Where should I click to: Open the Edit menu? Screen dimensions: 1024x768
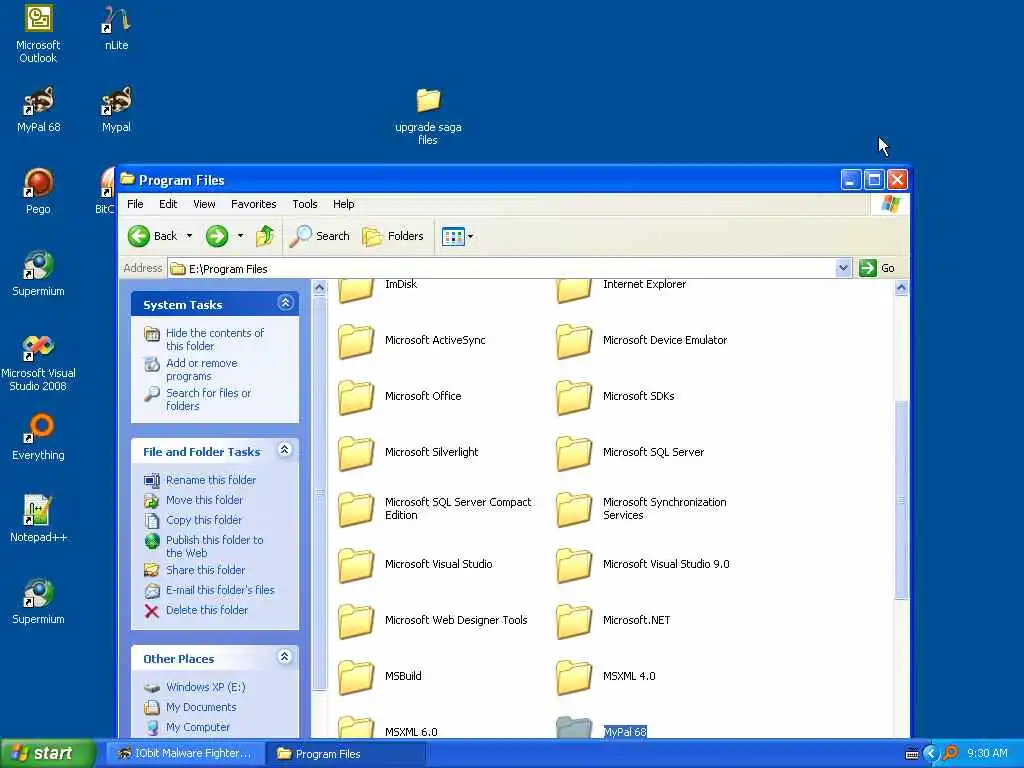(x=168, y=204)
